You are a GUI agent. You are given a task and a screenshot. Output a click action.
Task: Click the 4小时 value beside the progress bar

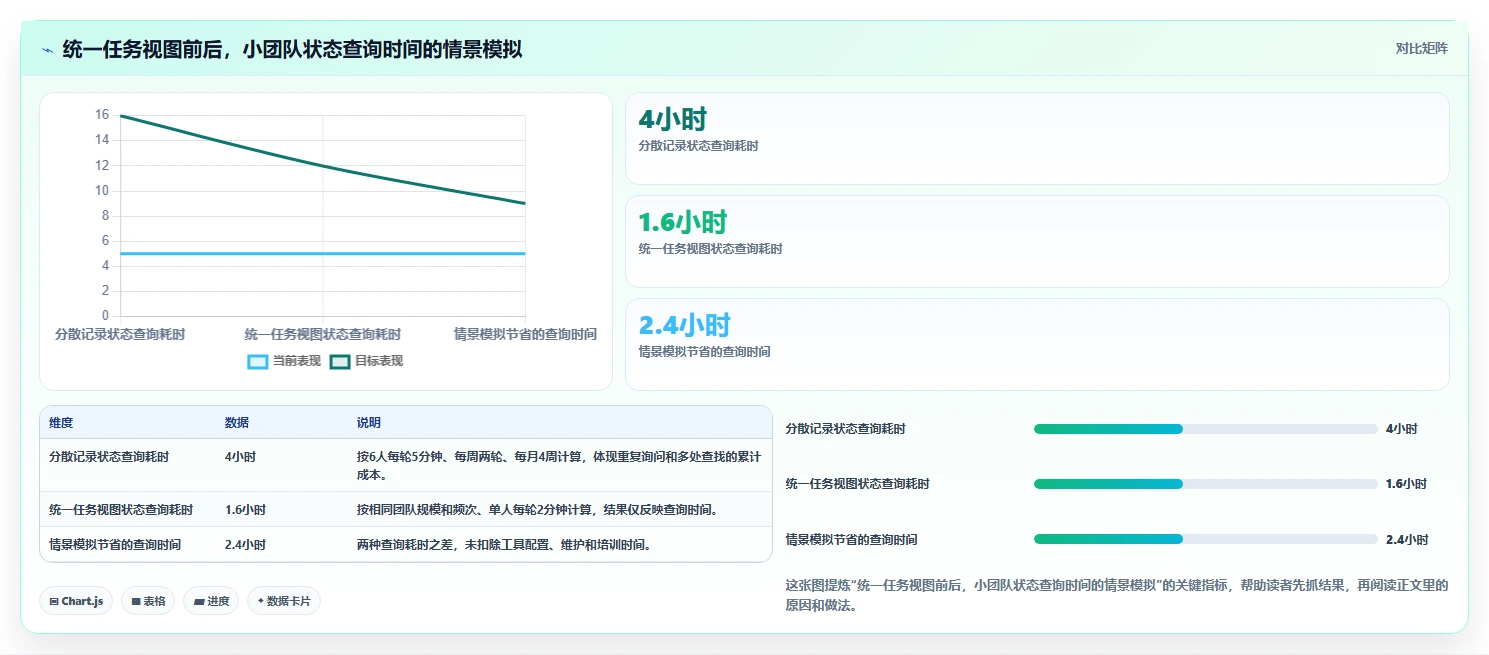tap(1401, 429)
